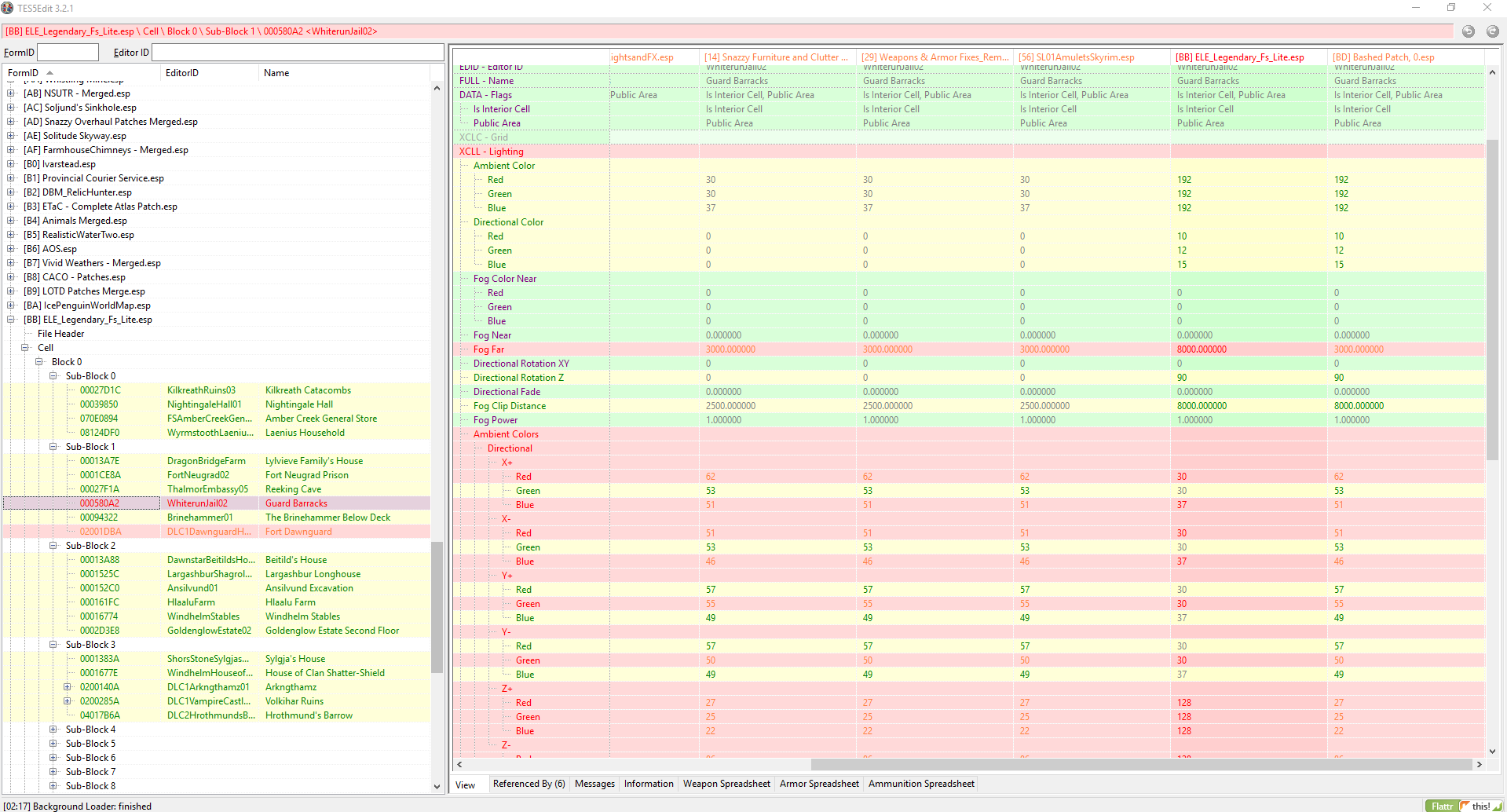
Task: Click the record view scrollbar up arrow
Action: (x=1492, y=72)
